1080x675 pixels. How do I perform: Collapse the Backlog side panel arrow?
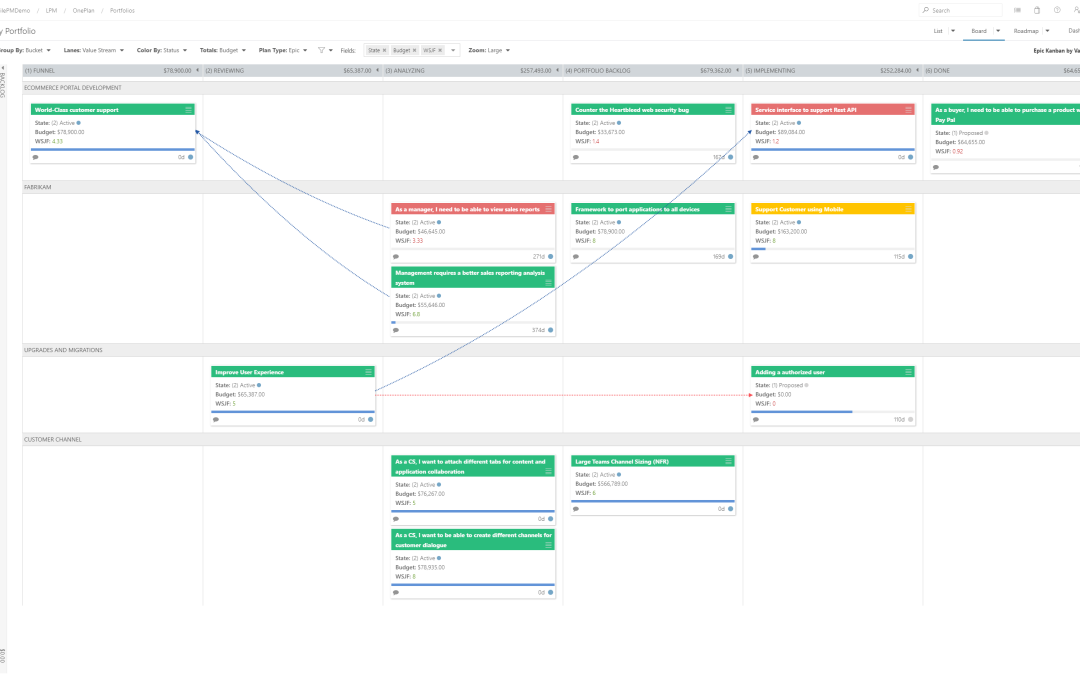pyautogui.click(x=2, y=69)
